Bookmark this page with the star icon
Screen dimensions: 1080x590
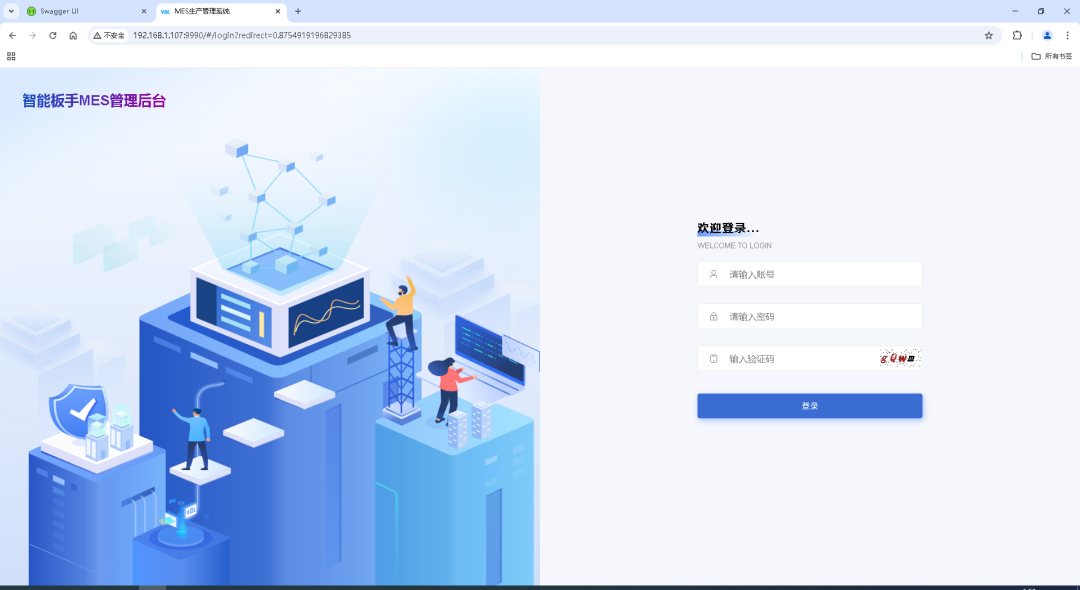(x=989, y=35)
